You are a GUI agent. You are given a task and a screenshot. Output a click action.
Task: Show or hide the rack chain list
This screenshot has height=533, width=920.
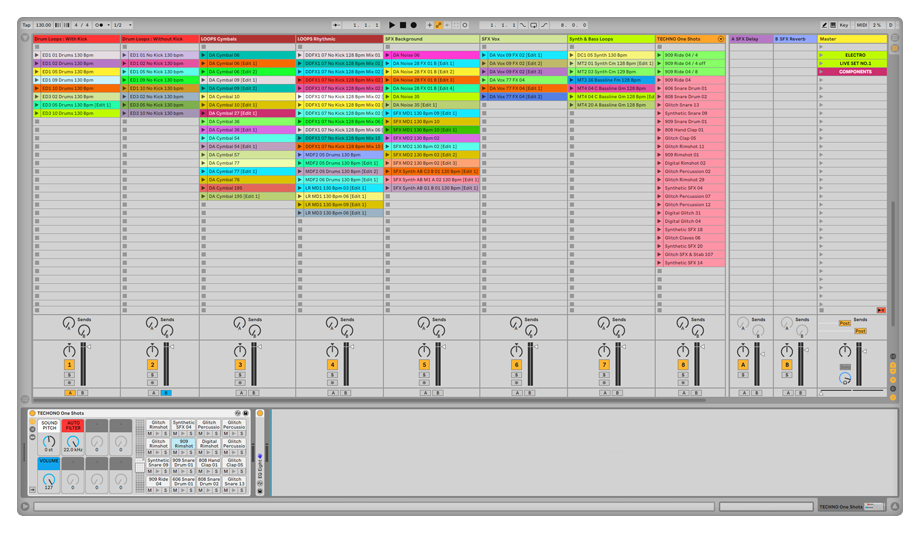pyautogui.click(x=32, y=429)
